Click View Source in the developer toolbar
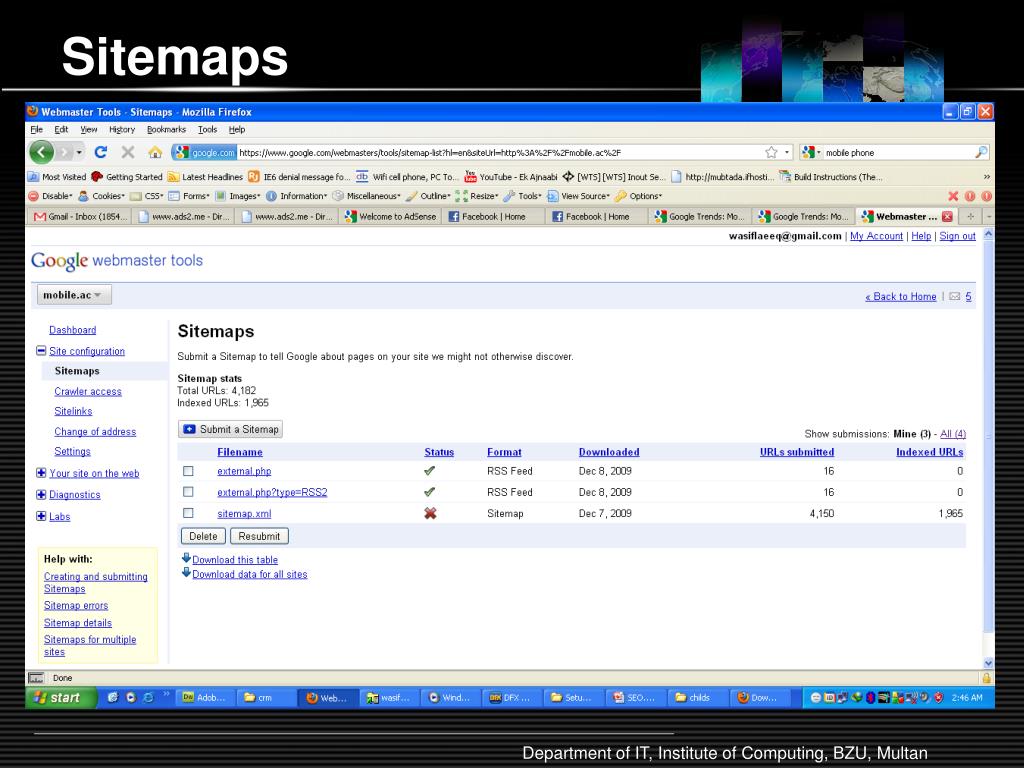The height and width of the screenshot is (768, 1024). tap(579, 196)
